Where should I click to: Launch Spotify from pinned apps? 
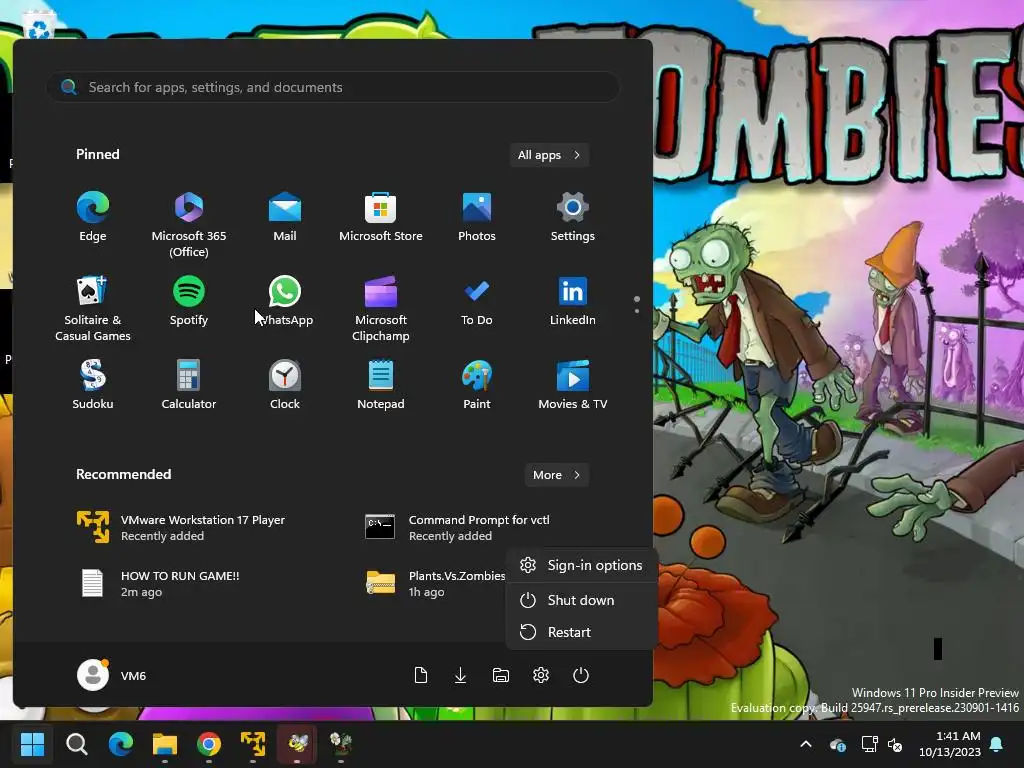pyautogui.click(x=189, y=301)
